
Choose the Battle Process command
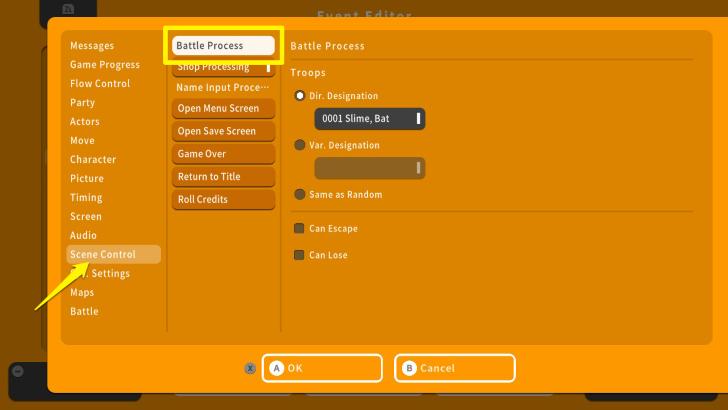(x=223, y=46)
